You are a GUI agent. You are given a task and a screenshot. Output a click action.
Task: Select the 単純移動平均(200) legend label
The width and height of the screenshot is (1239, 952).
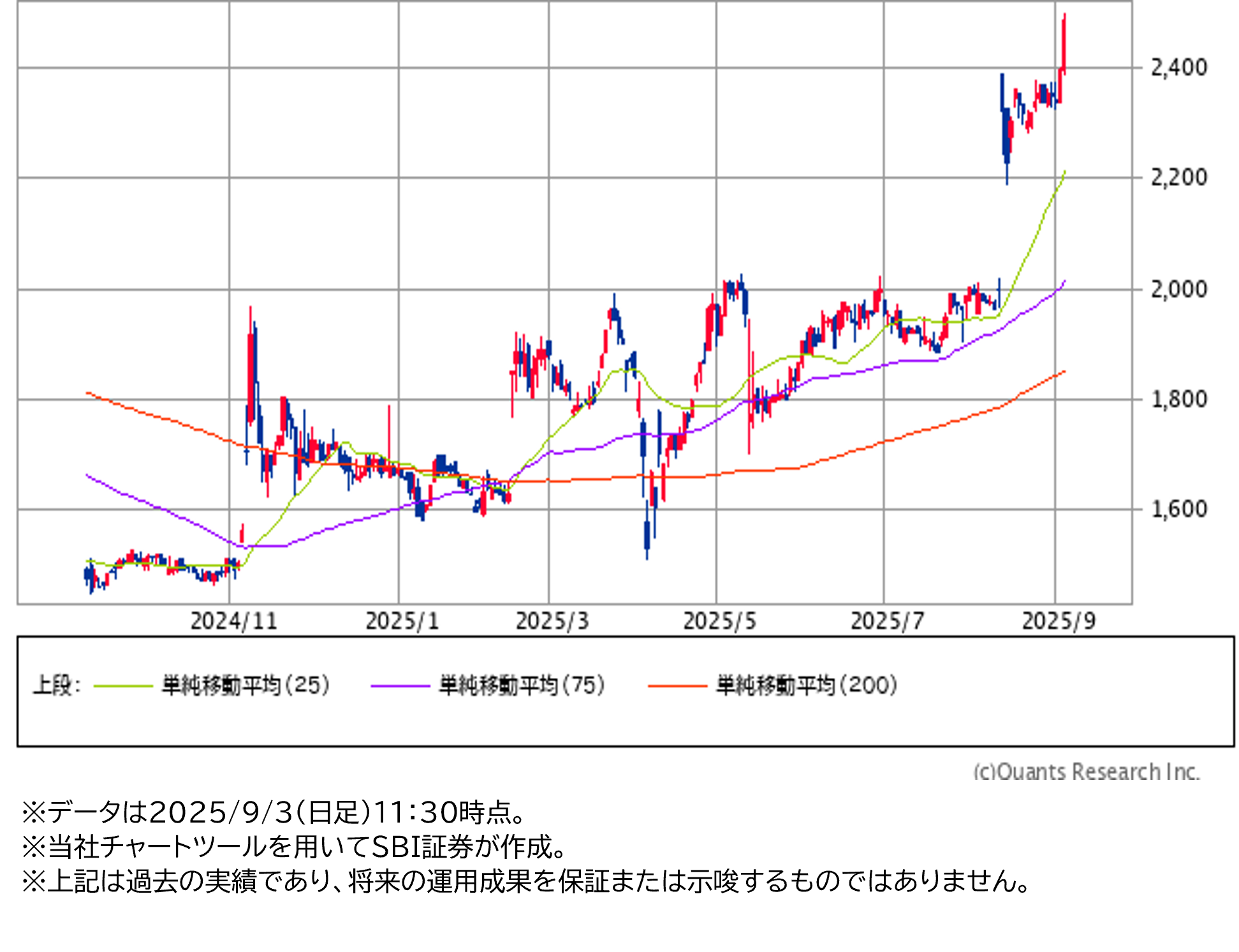pyautogui.click(x=806, y=685)
